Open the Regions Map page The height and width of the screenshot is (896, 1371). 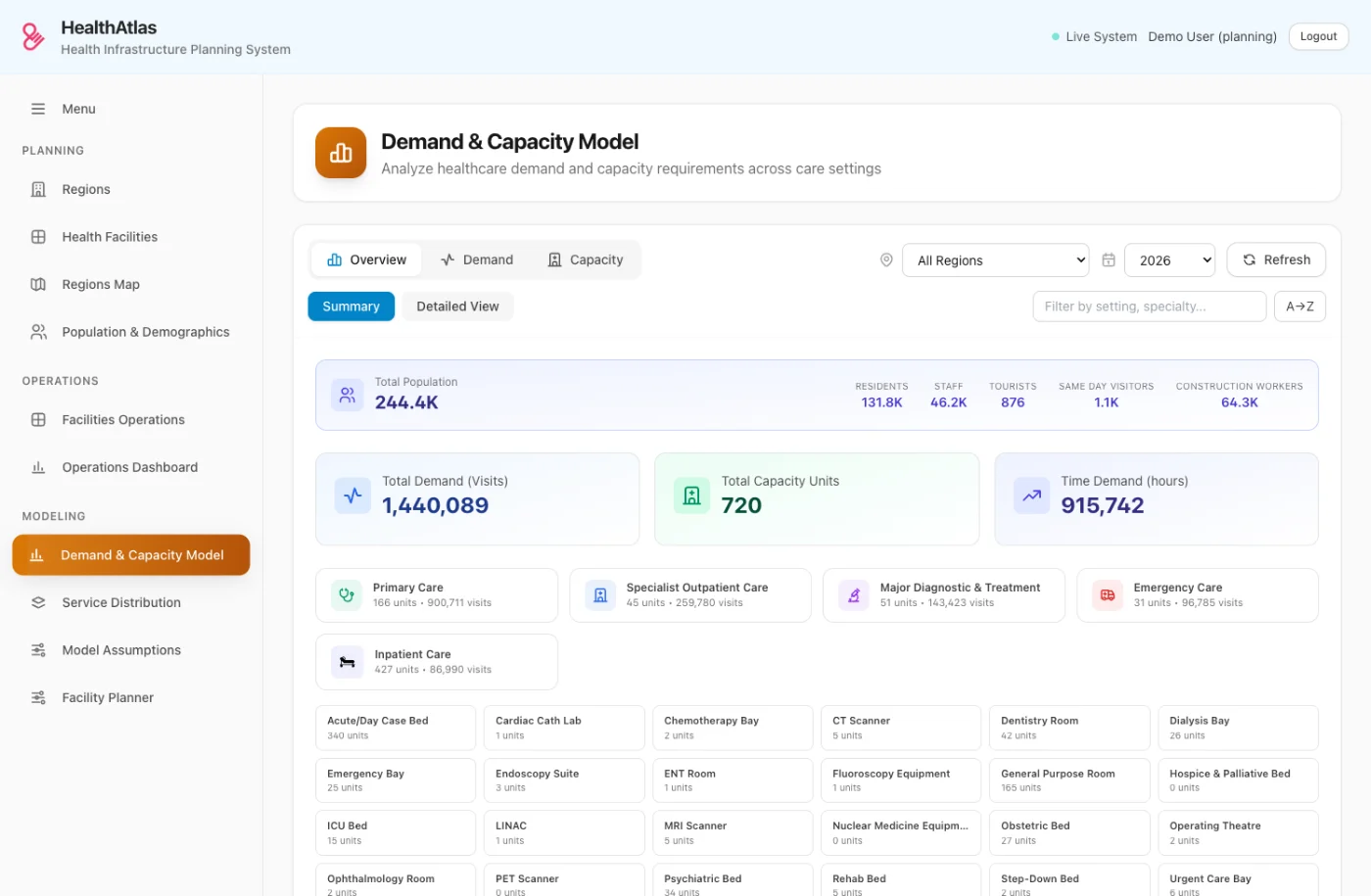[131, 284]
